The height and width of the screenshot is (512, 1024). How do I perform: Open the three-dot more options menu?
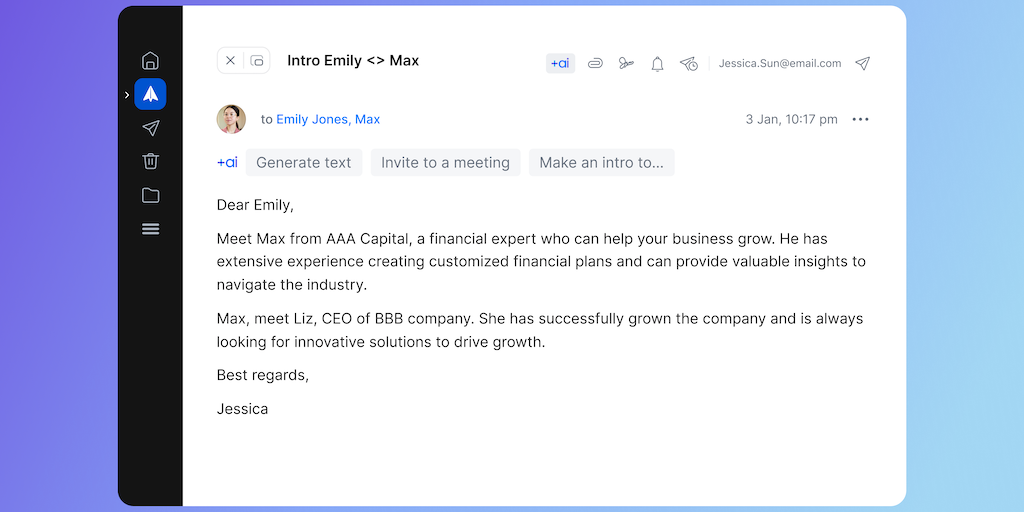click(x=860, y=119)
